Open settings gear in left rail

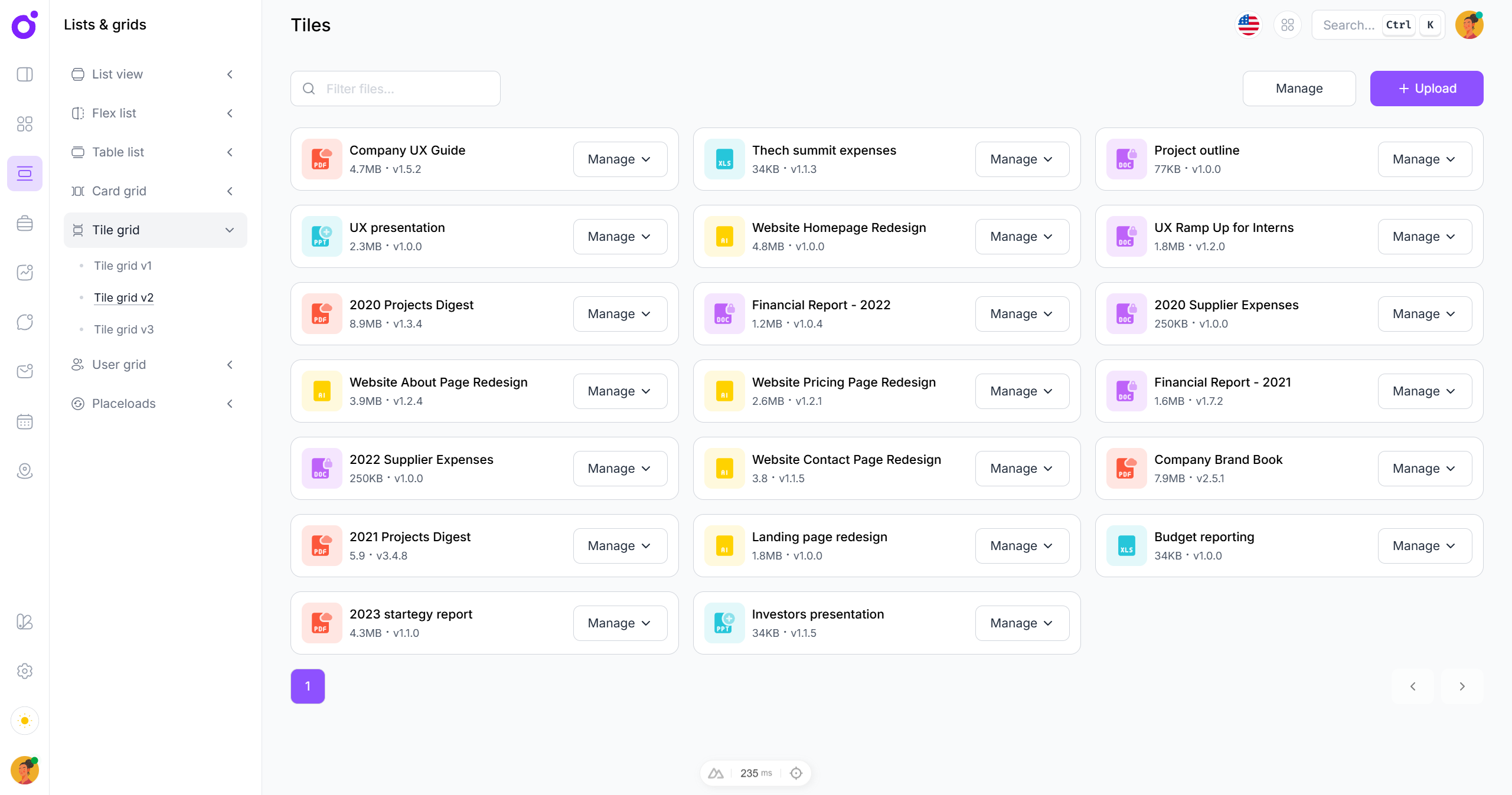[x=25, y=671]
